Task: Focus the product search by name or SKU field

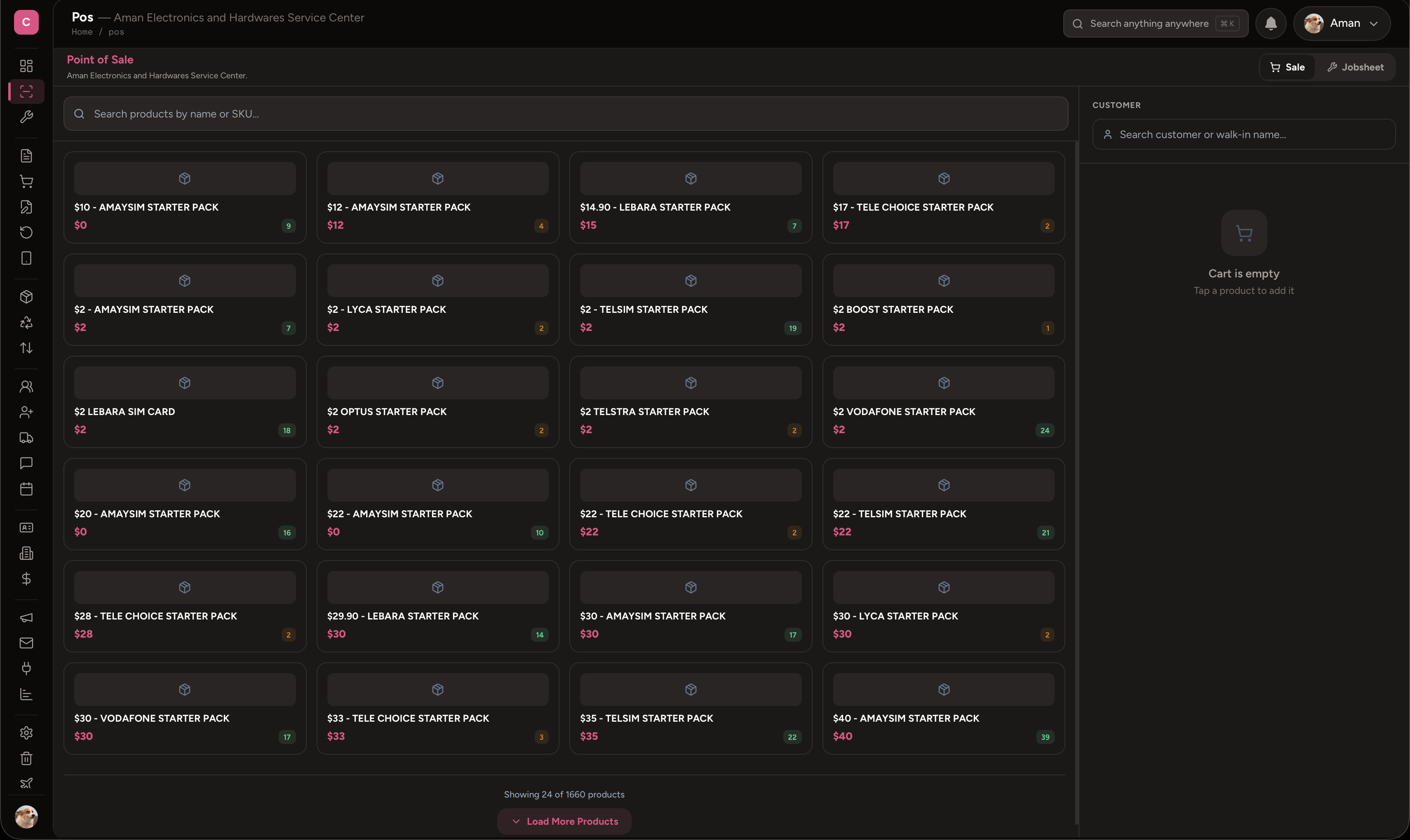Action: point(566,114)
